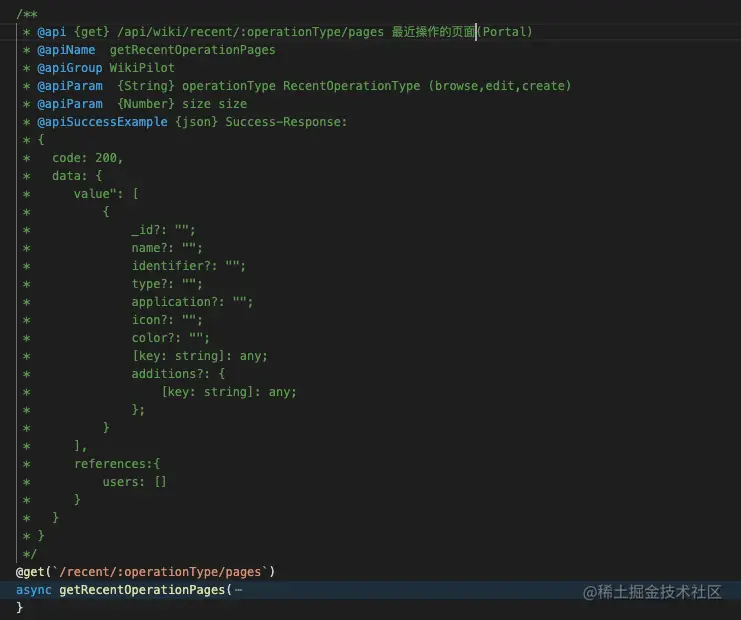This screenshot has width=741, height=620.
Task: Click the Success-Response: text
Action: pos(286,121)
